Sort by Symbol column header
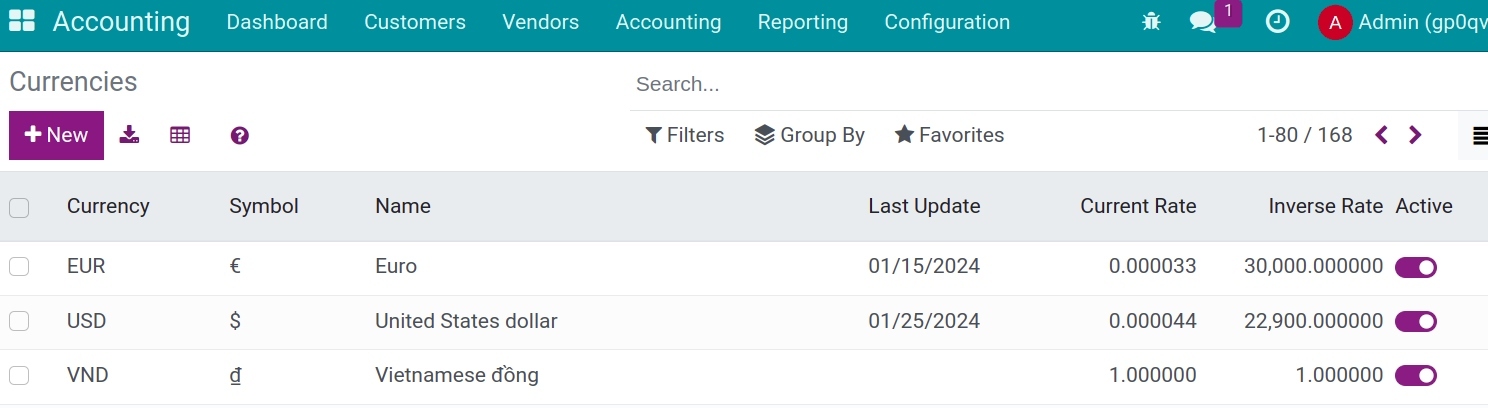 [x=264, y=206]
